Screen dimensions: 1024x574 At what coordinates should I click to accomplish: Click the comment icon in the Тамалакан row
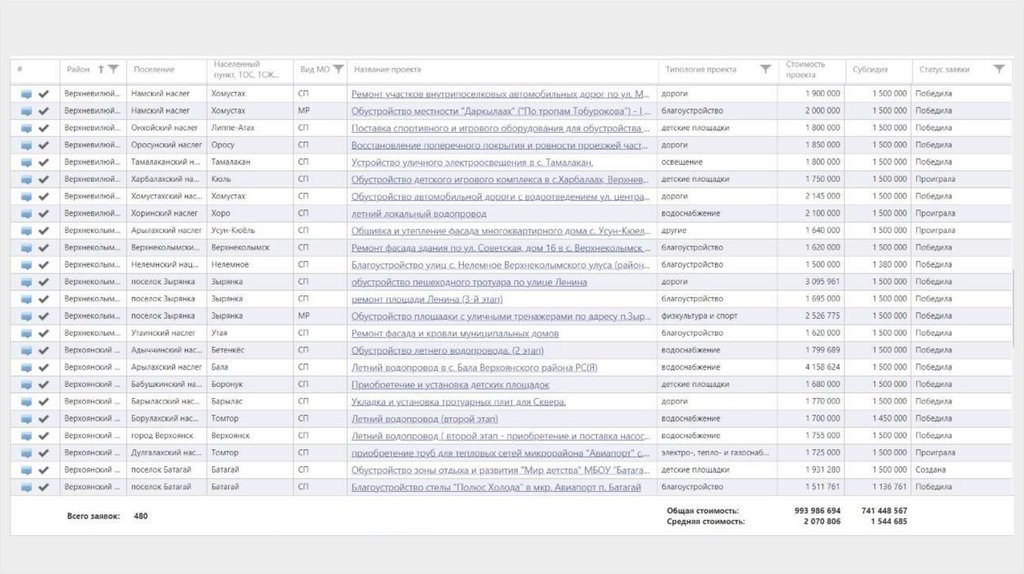[x=26, y=162]
